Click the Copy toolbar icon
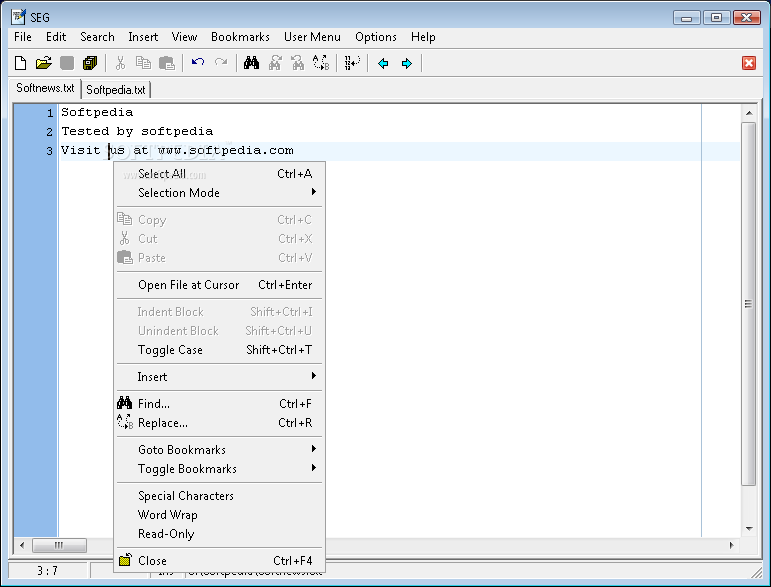The image size is (771, 587). [143, 63]
